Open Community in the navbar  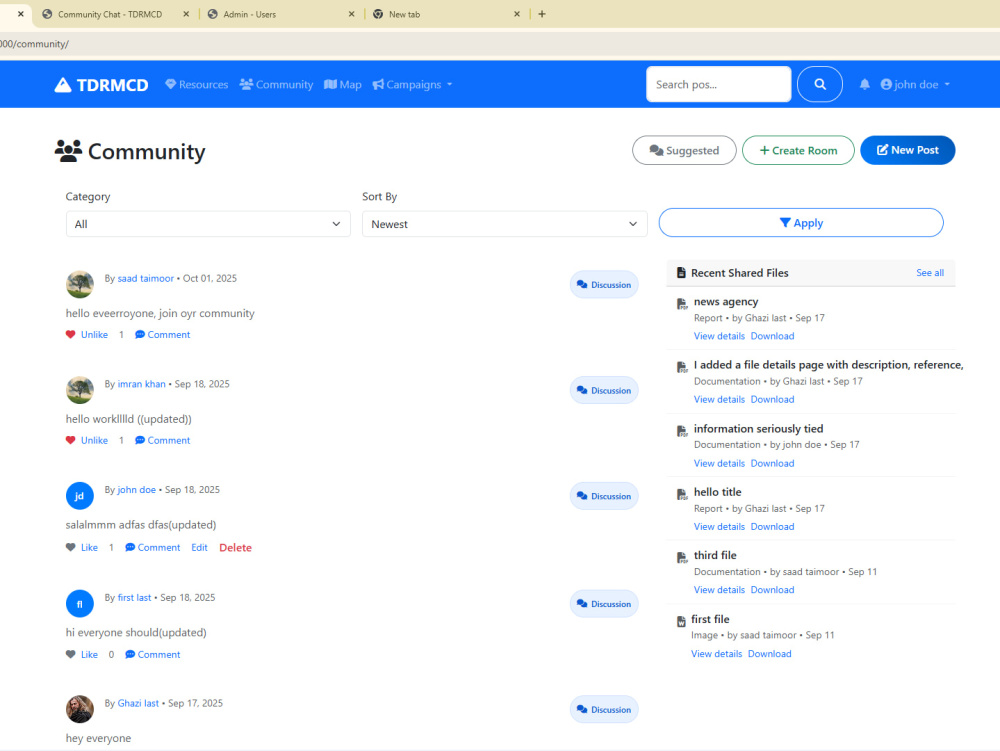(276, 84)
